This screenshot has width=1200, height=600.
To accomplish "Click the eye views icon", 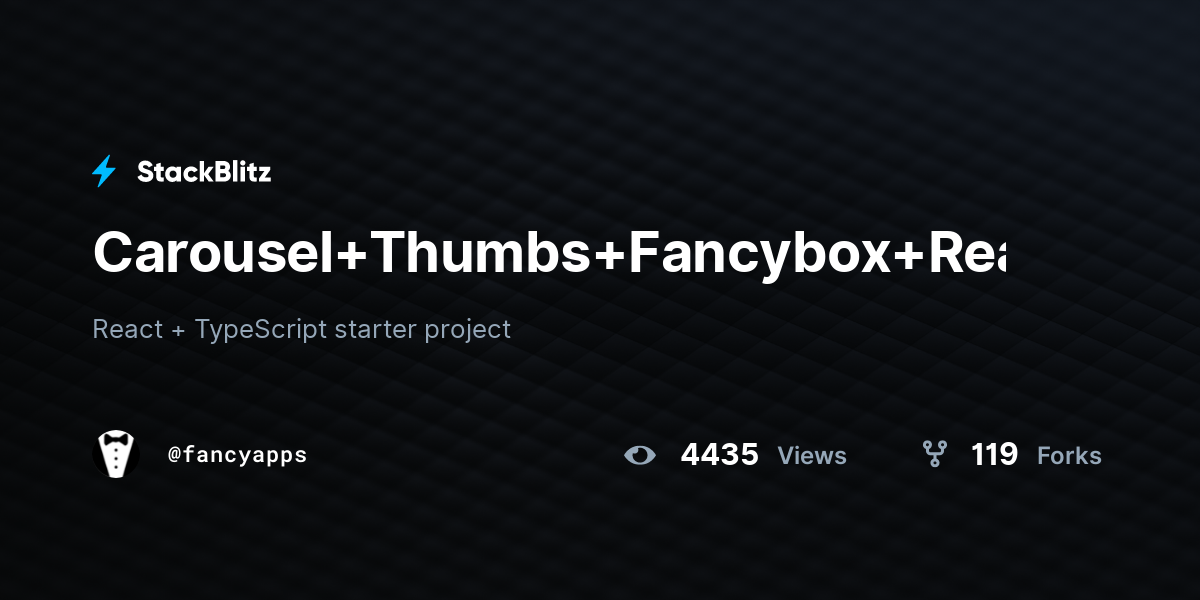I will pyautogui.click(x=640, y=455).
